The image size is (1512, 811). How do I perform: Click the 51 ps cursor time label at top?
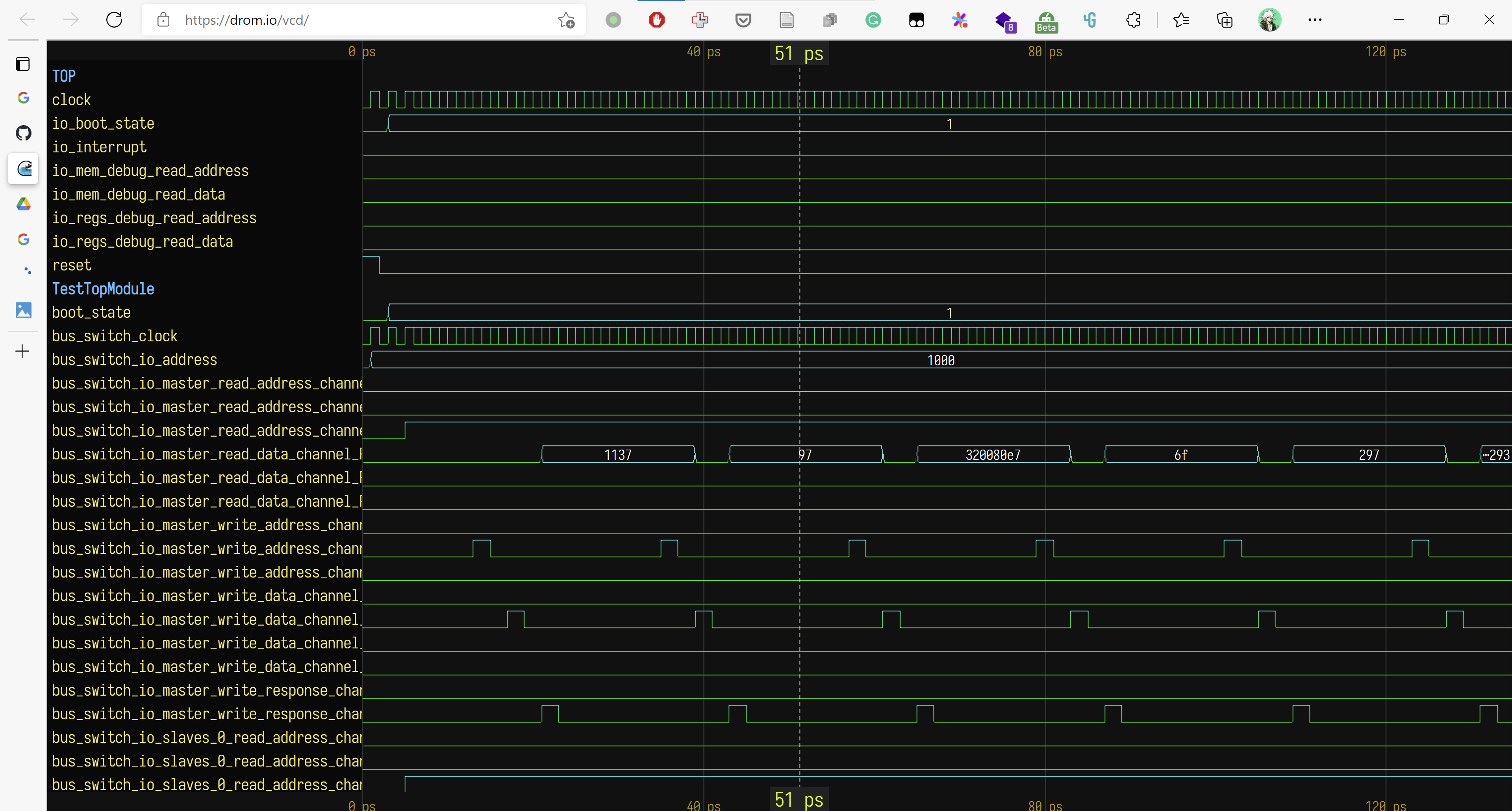[799, 54]
